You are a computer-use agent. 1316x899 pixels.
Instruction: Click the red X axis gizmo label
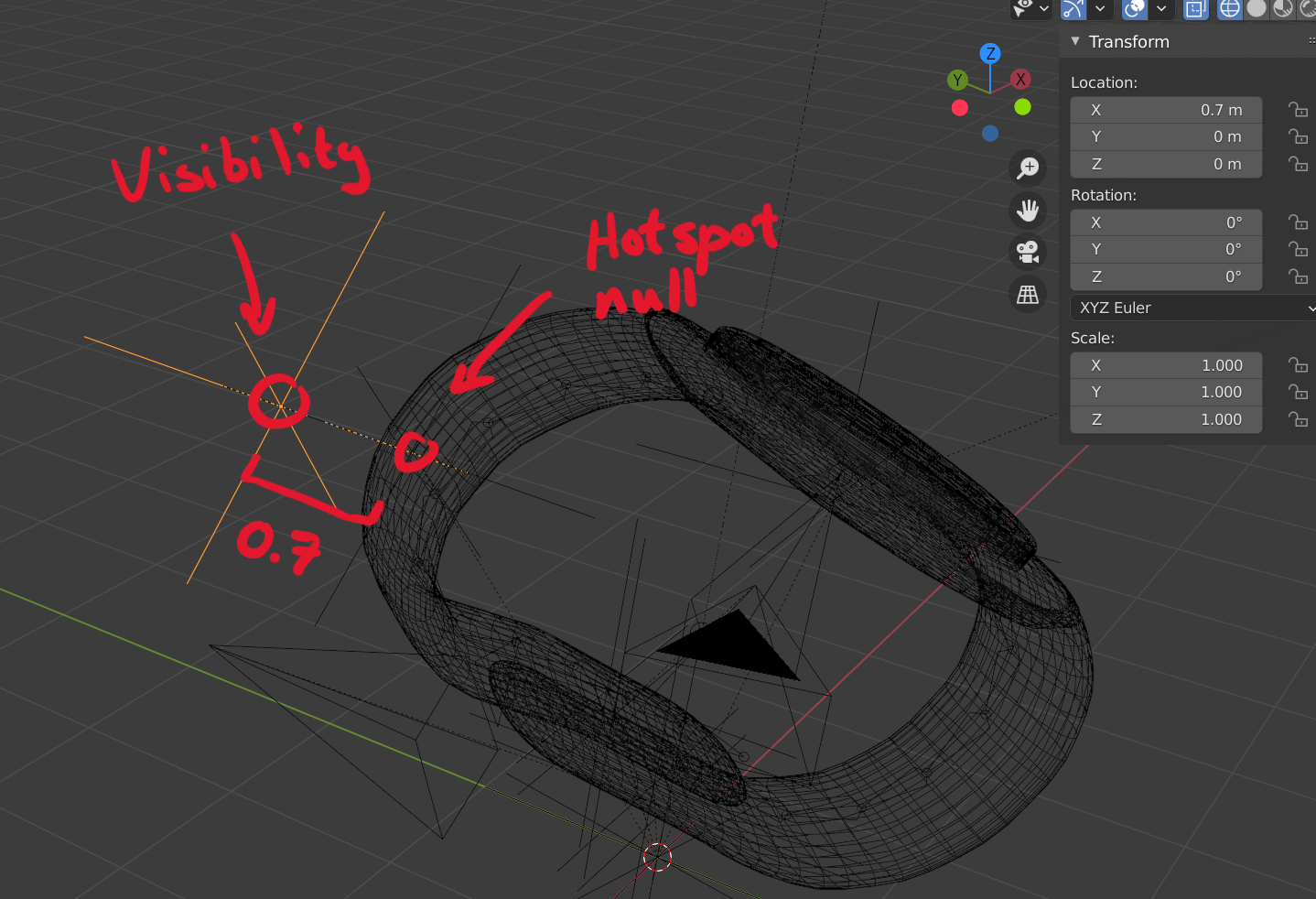pyautogui.click(x=1020, y=79)
